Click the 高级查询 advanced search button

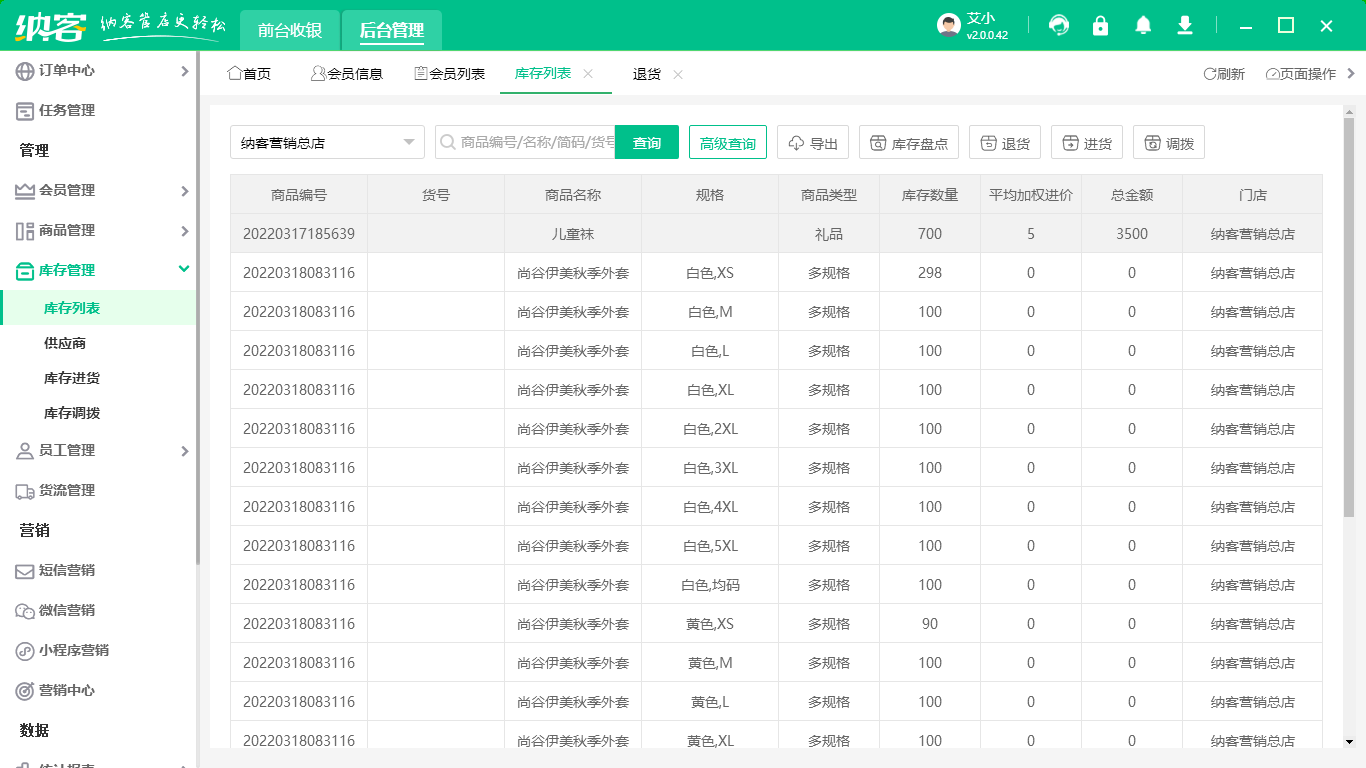coord(727,141)
